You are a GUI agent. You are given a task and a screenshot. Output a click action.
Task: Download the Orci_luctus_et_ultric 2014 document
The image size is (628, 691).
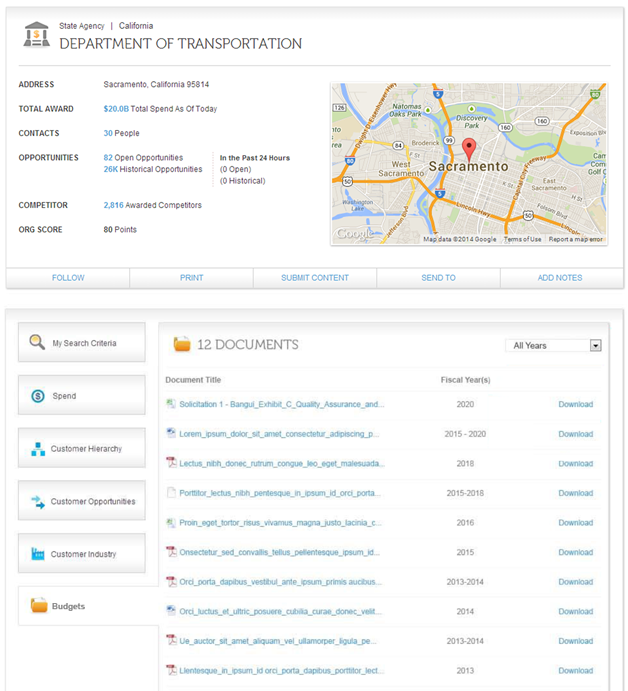click(576, 611)
